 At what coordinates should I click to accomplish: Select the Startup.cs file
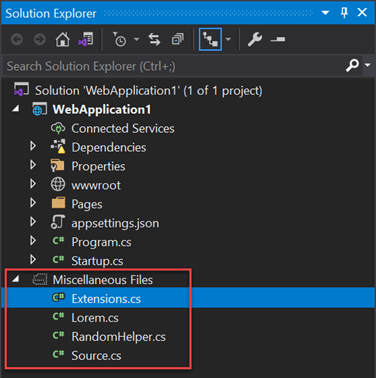[97, 261]
